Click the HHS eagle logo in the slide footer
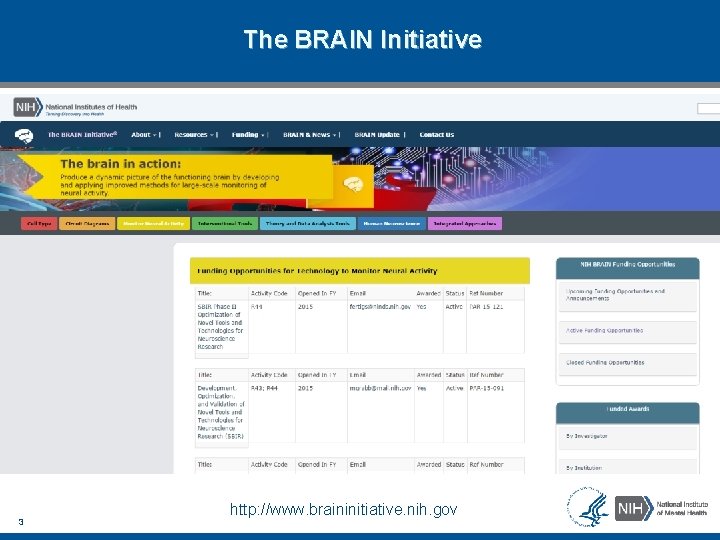720x540 pixels. [588, 507]
